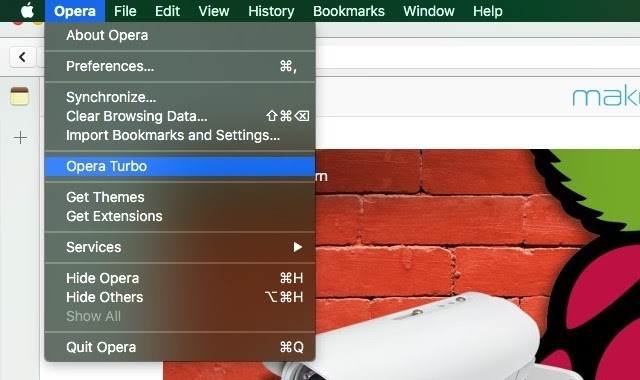The image size is (640, 380).
Task: Click the Opera menu bar item
Action: coord(75,11)
